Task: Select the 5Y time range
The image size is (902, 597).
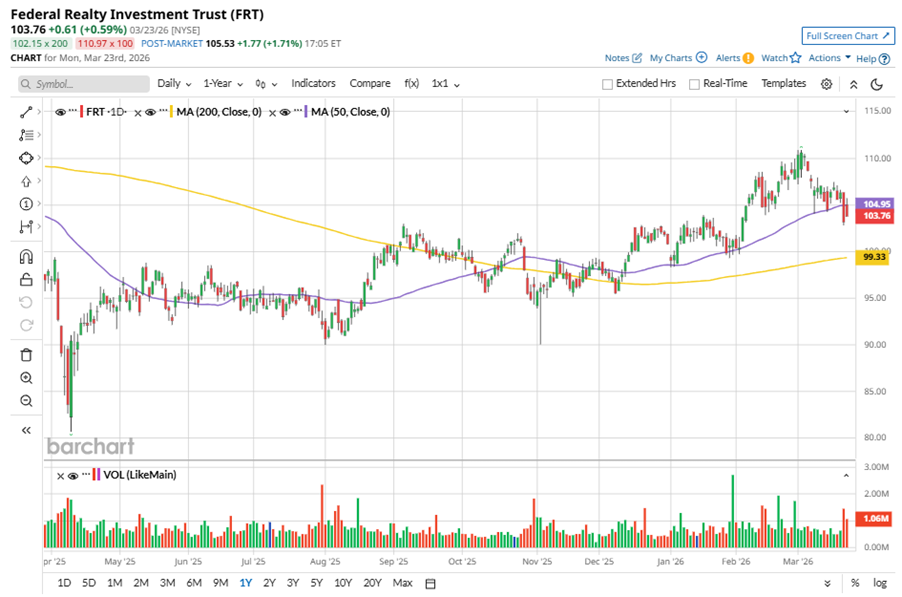Action: (x=316, y=583)
